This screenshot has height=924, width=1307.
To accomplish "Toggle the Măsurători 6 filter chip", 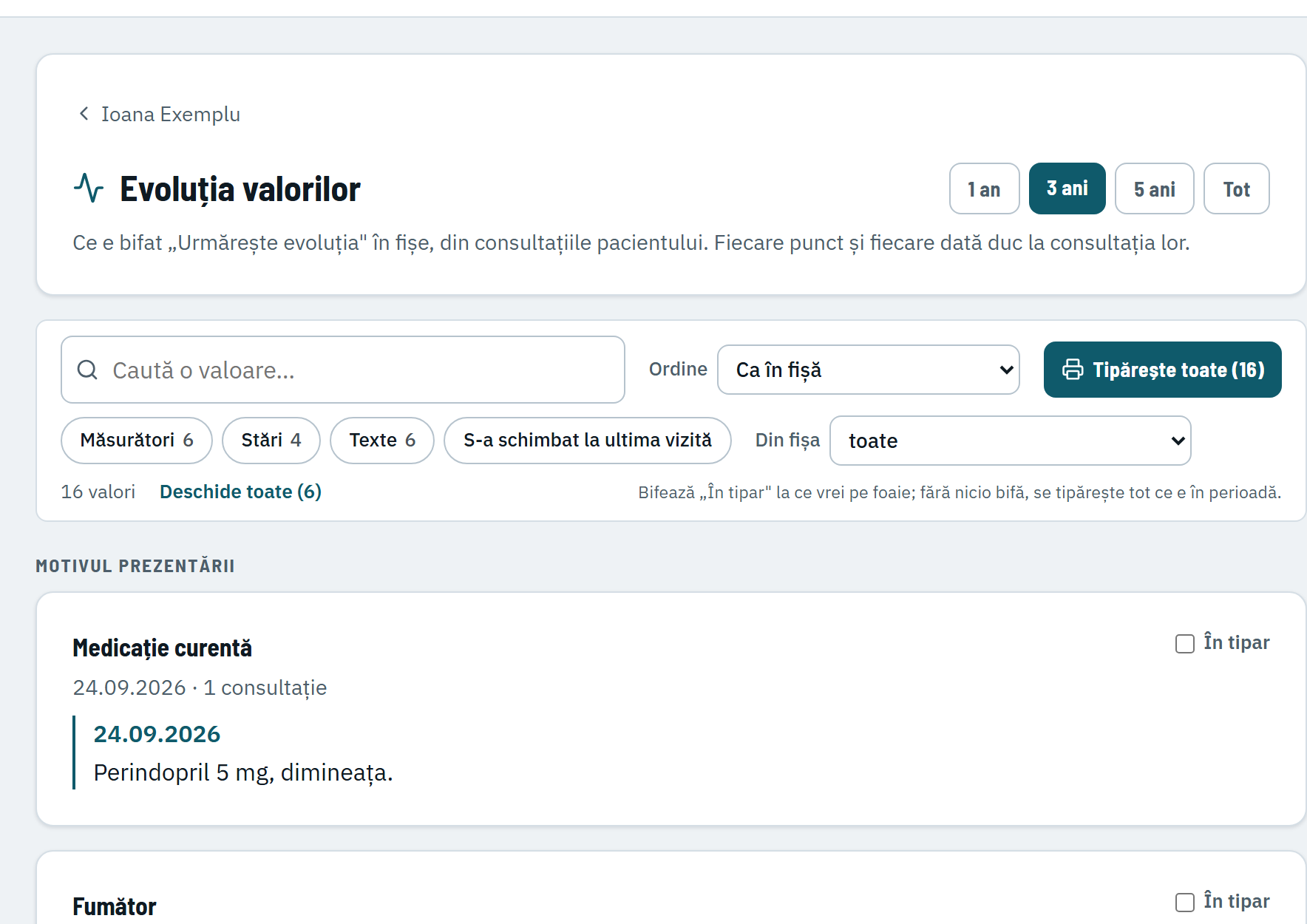I will click(x=137, y=441).
